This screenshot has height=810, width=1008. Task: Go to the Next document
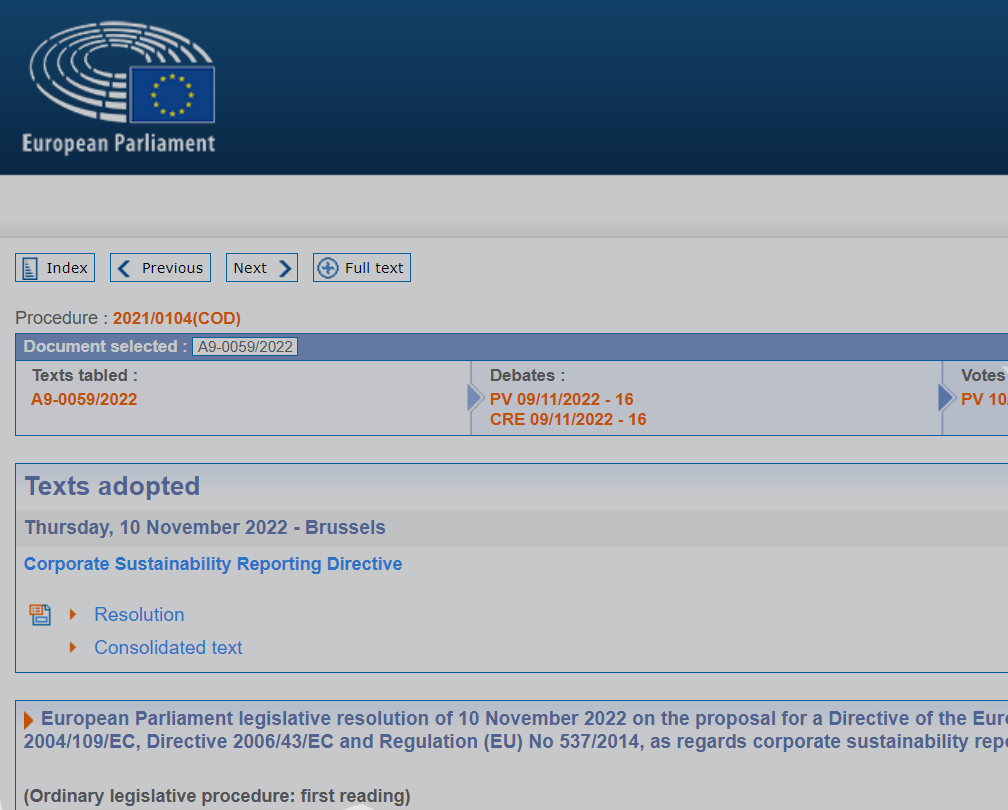(261, 268)
